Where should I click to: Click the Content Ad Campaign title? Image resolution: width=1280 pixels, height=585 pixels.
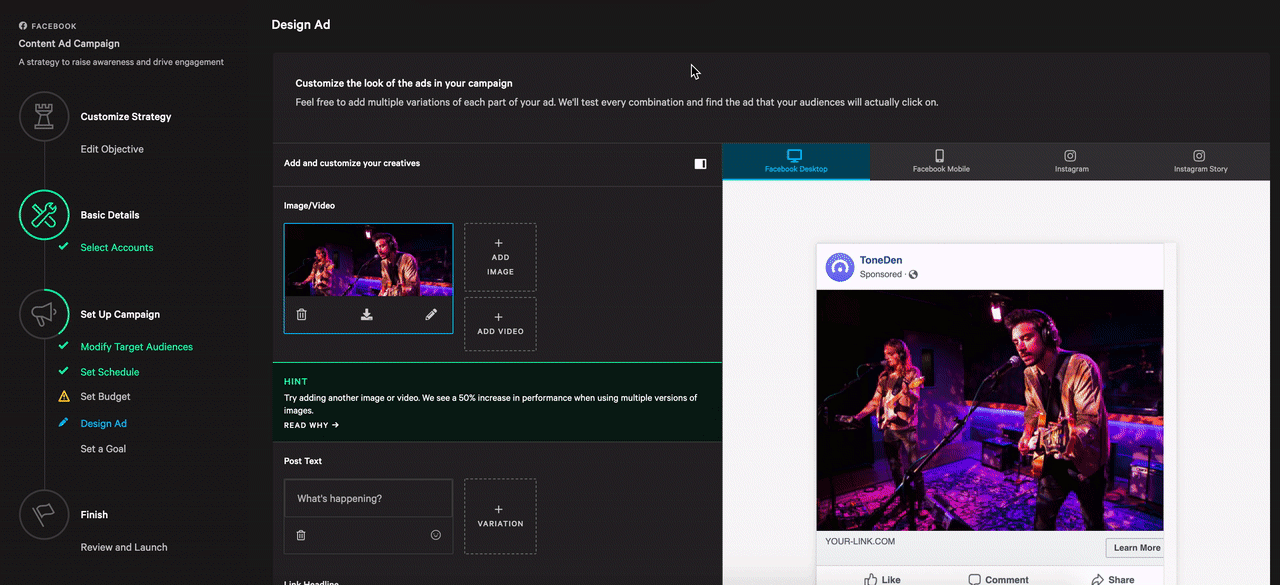[69, 44]
